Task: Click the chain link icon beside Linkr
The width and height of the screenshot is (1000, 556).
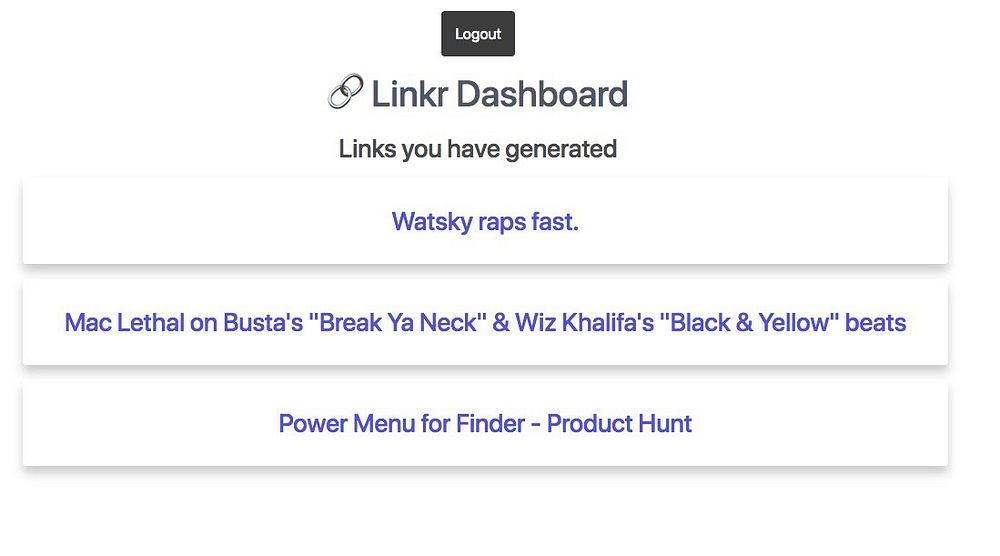Action: pos(345,95)
